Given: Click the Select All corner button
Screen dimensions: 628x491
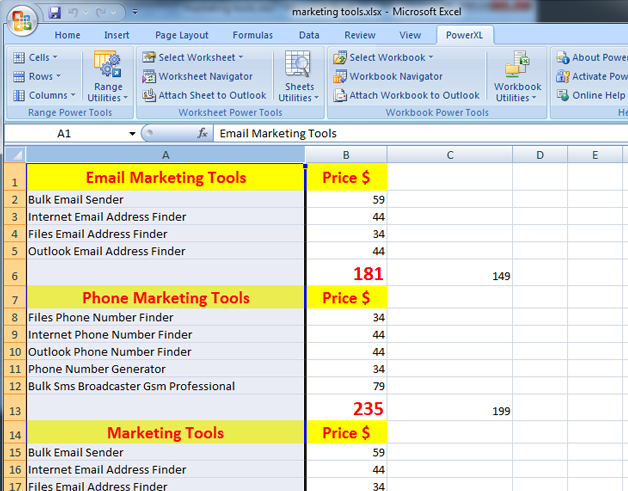Looking at the screenshot, I should tap(15, 155).
